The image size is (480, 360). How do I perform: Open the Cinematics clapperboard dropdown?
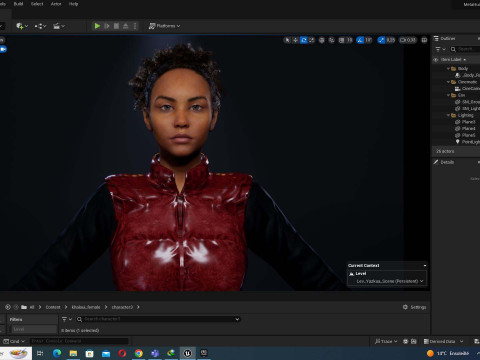pyautogui.click(x=59, y=26)
